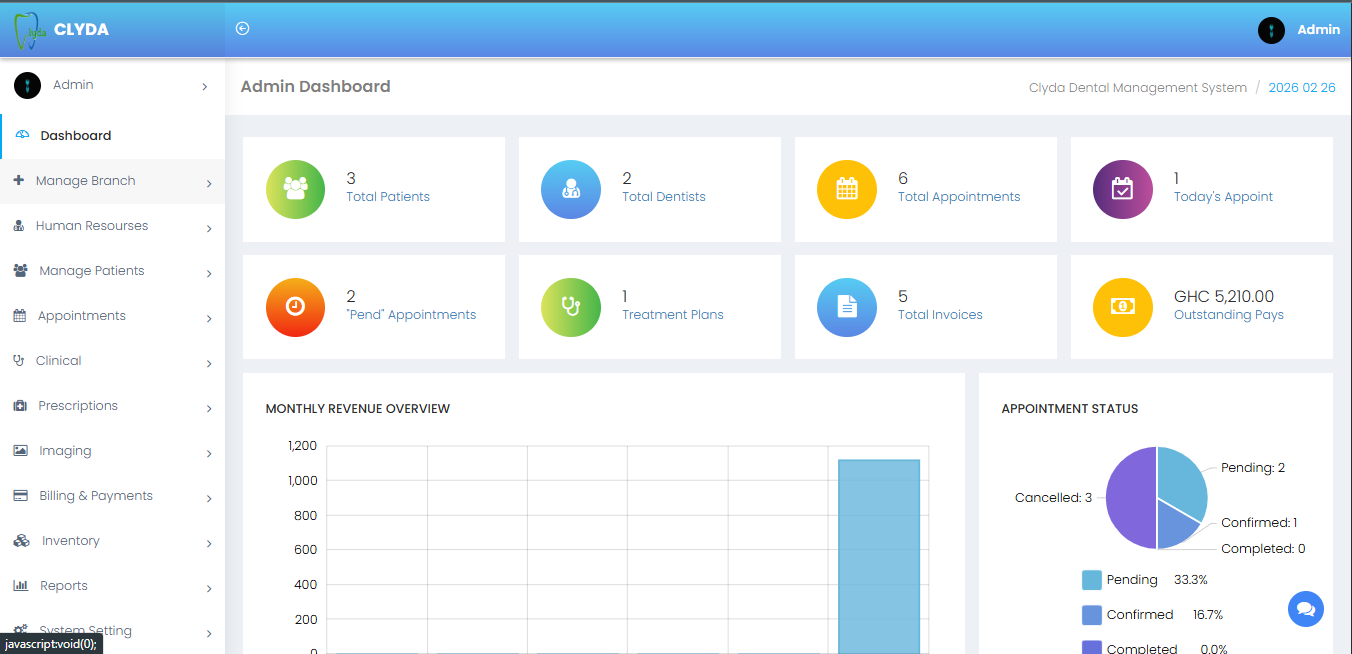Click the Clyda tooth logo icon

pyautogui.click(x=29, y=31)
